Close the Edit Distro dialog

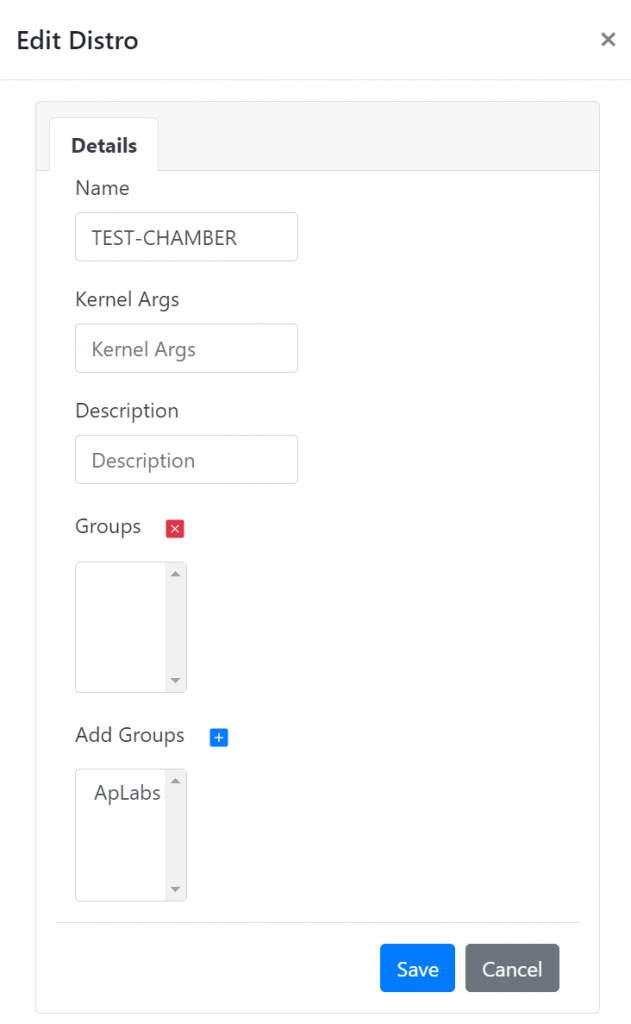click(x=607, y=40)
